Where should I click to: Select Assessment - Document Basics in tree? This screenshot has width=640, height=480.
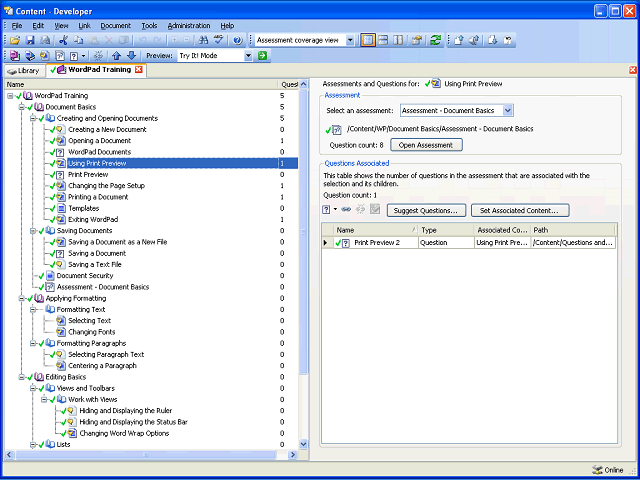pos(103,287)
